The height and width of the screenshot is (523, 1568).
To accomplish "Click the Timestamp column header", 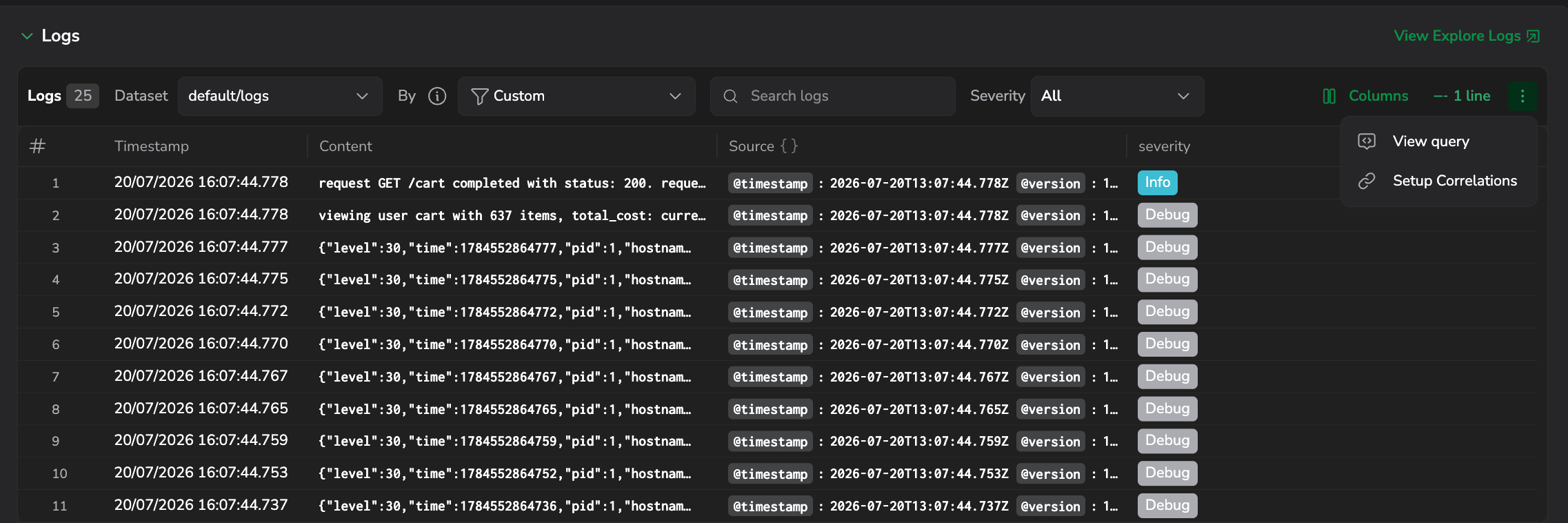I will (152, 146).
